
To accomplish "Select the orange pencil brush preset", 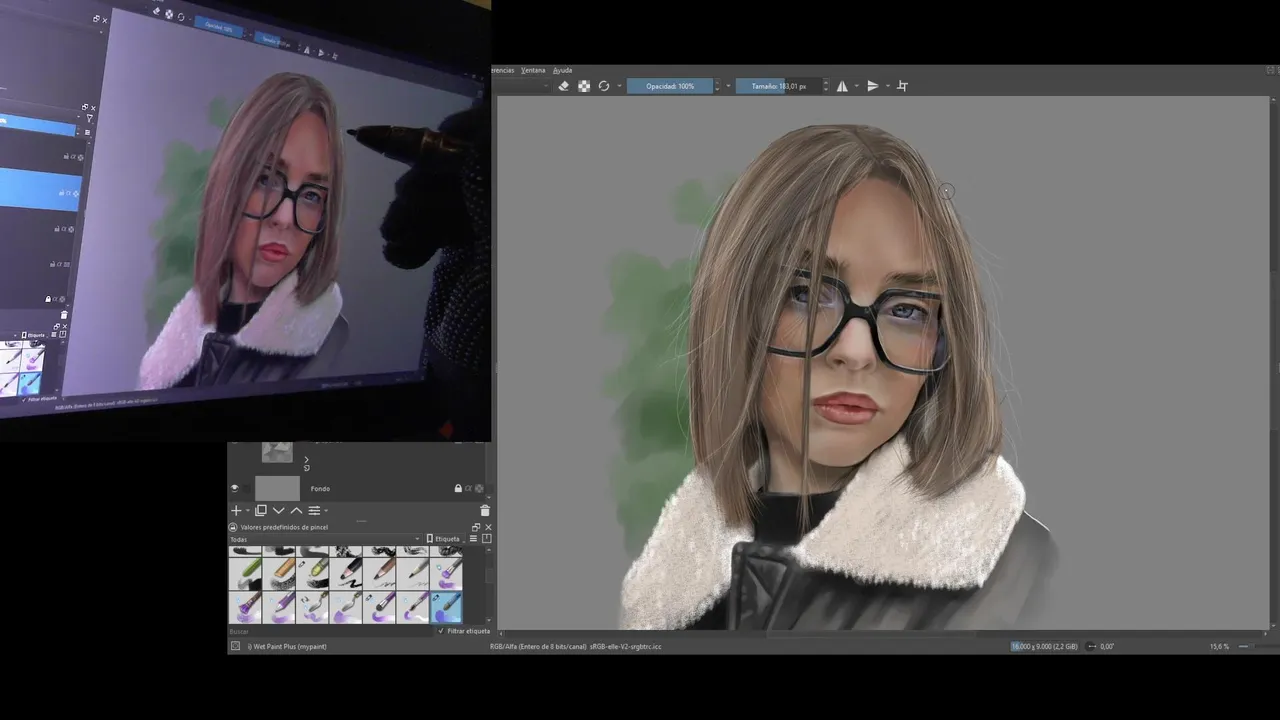I will coord(279,574).
